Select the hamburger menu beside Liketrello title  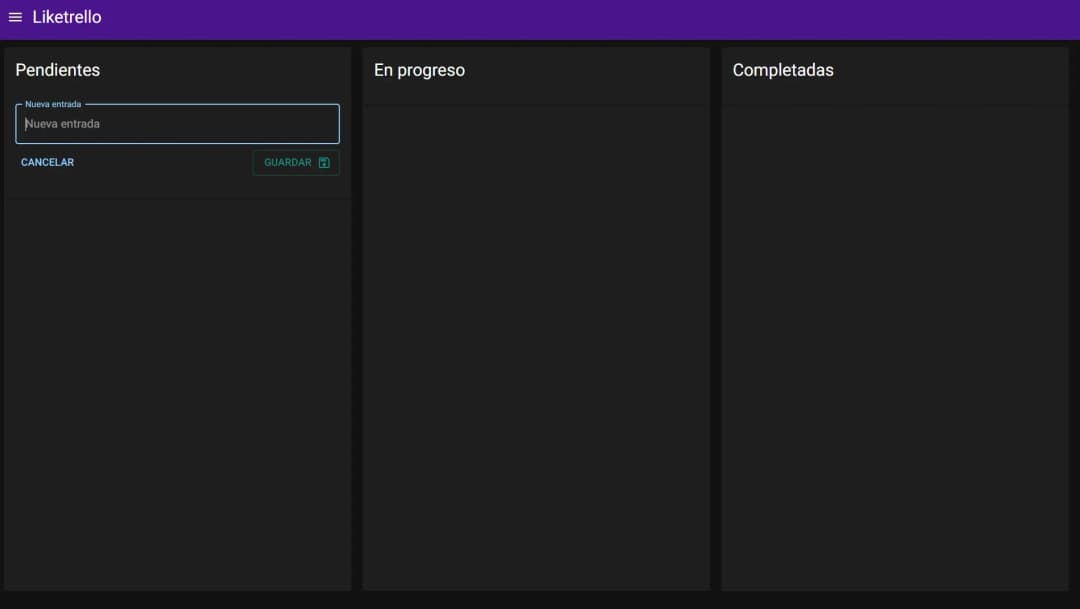(x=15, y=16)
